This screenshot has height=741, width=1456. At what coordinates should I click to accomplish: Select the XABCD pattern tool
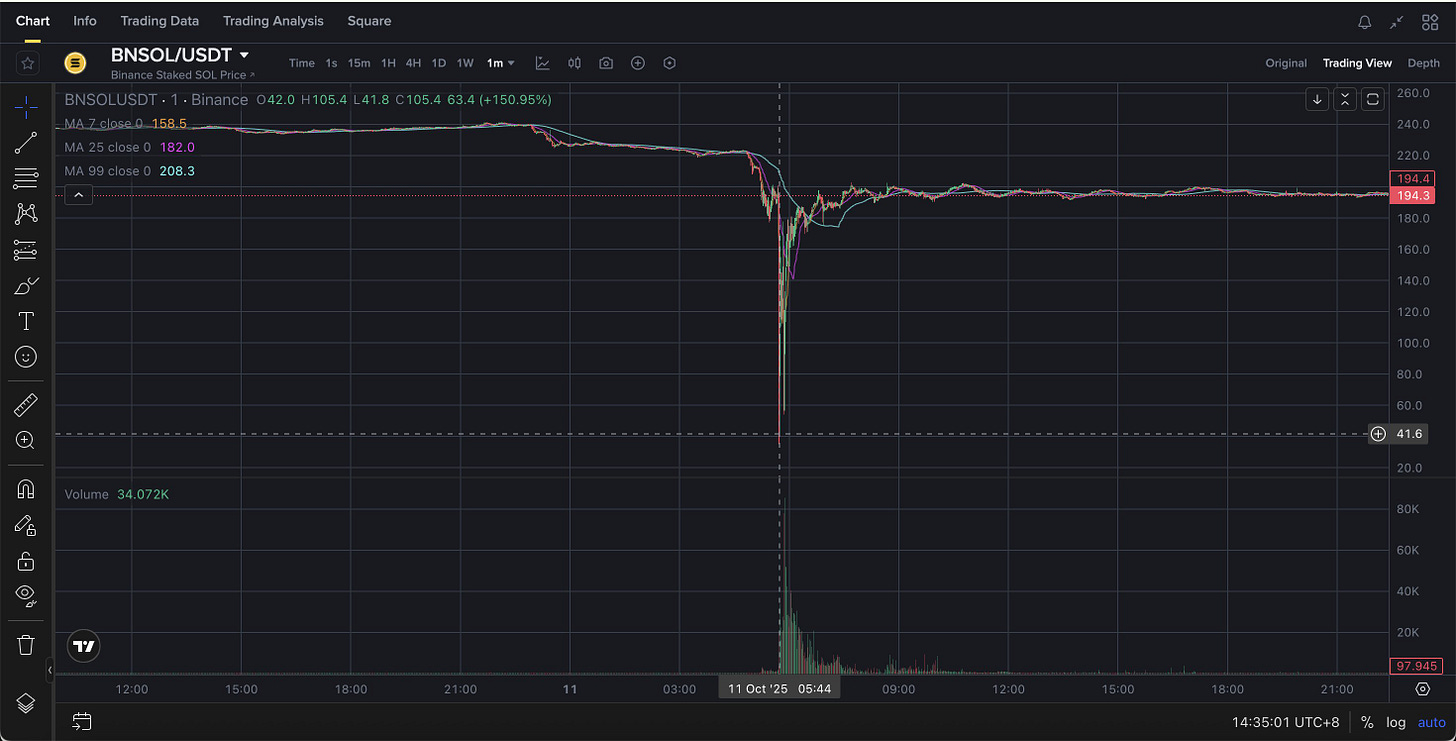tap(27, 214)
